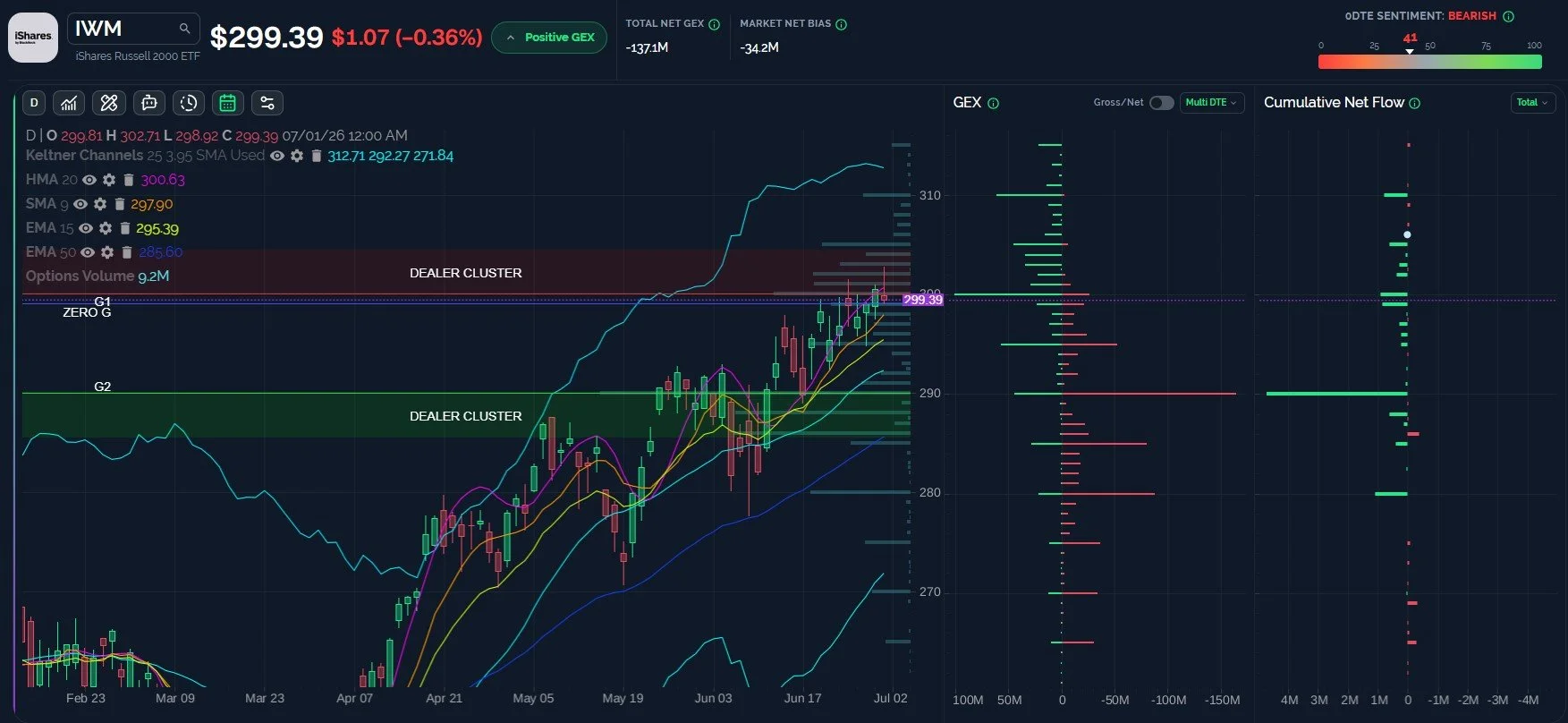Click the EMA 50 indicator name
The height and width of the screenshot is (723, 1568).
(x=51, y=252)
